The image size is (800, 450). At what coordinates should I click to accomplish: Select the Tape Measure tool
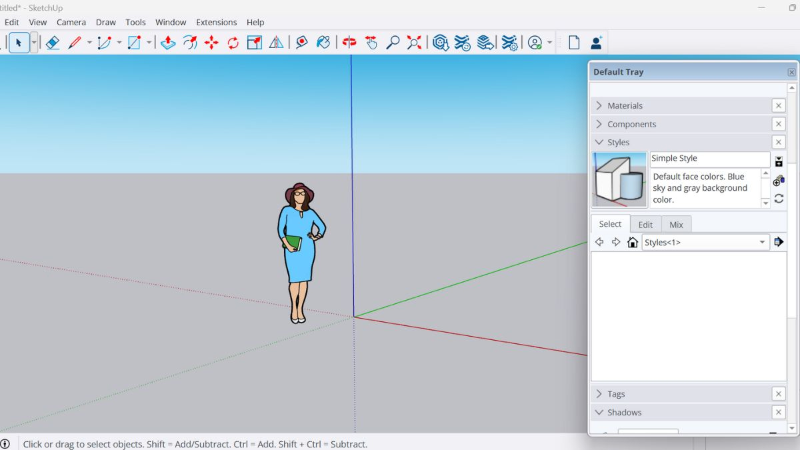pos(276,43)
